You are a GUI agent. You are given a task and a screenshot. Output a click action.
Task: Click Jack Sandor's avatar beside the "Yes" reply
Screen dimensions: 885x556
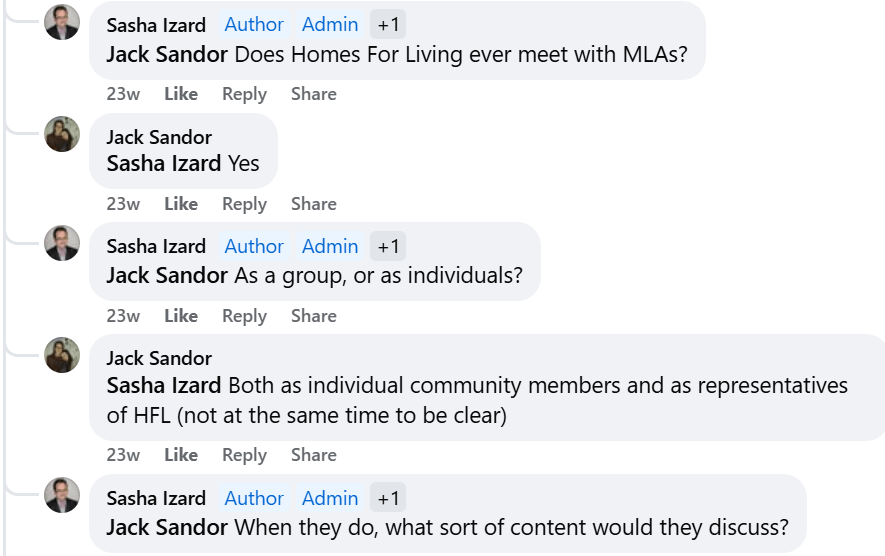coord(62,134)
